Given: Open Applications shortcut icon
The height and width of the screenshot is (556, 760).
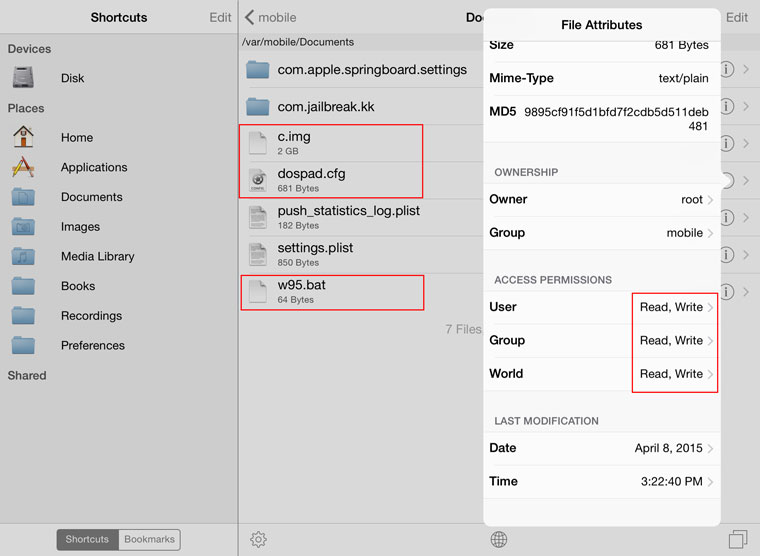Looking at the screenshot, I should [x=24, y=167].
